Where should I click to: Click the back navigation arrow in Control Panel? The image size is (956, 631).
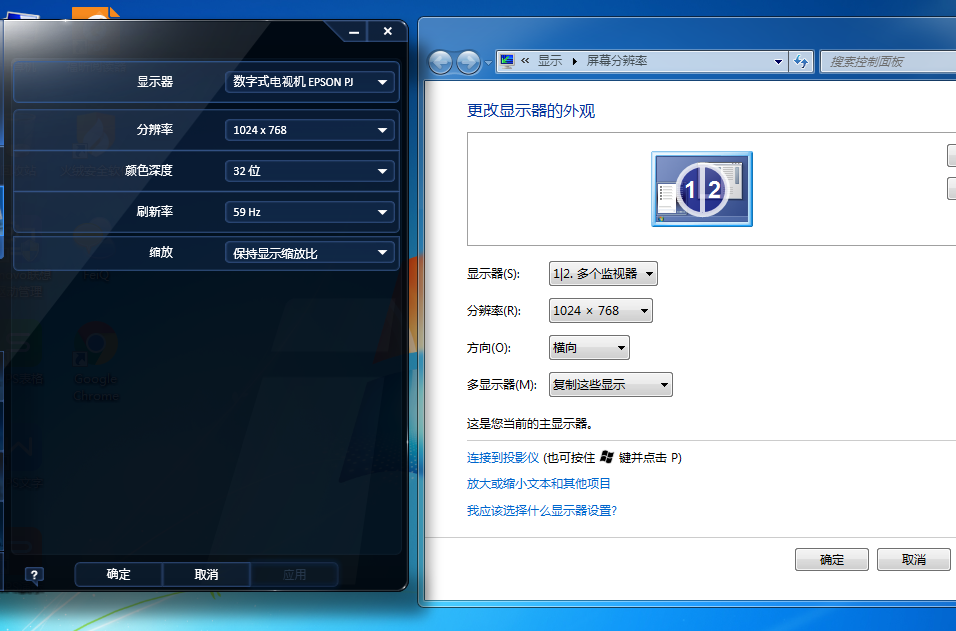pyautogui.click(x=440, y=62)
